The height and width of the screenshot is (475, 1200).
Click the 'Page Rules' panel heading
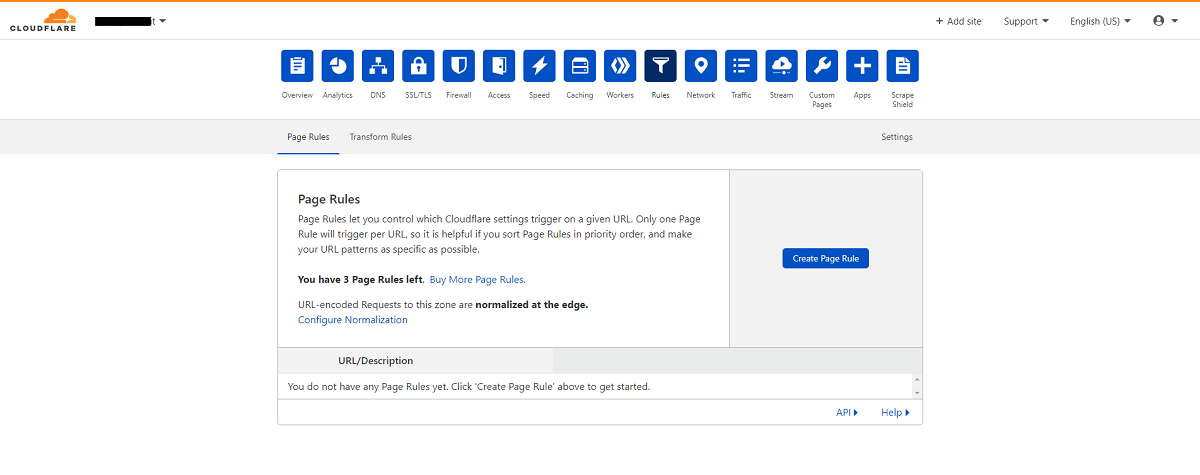(x=329, y=199)
